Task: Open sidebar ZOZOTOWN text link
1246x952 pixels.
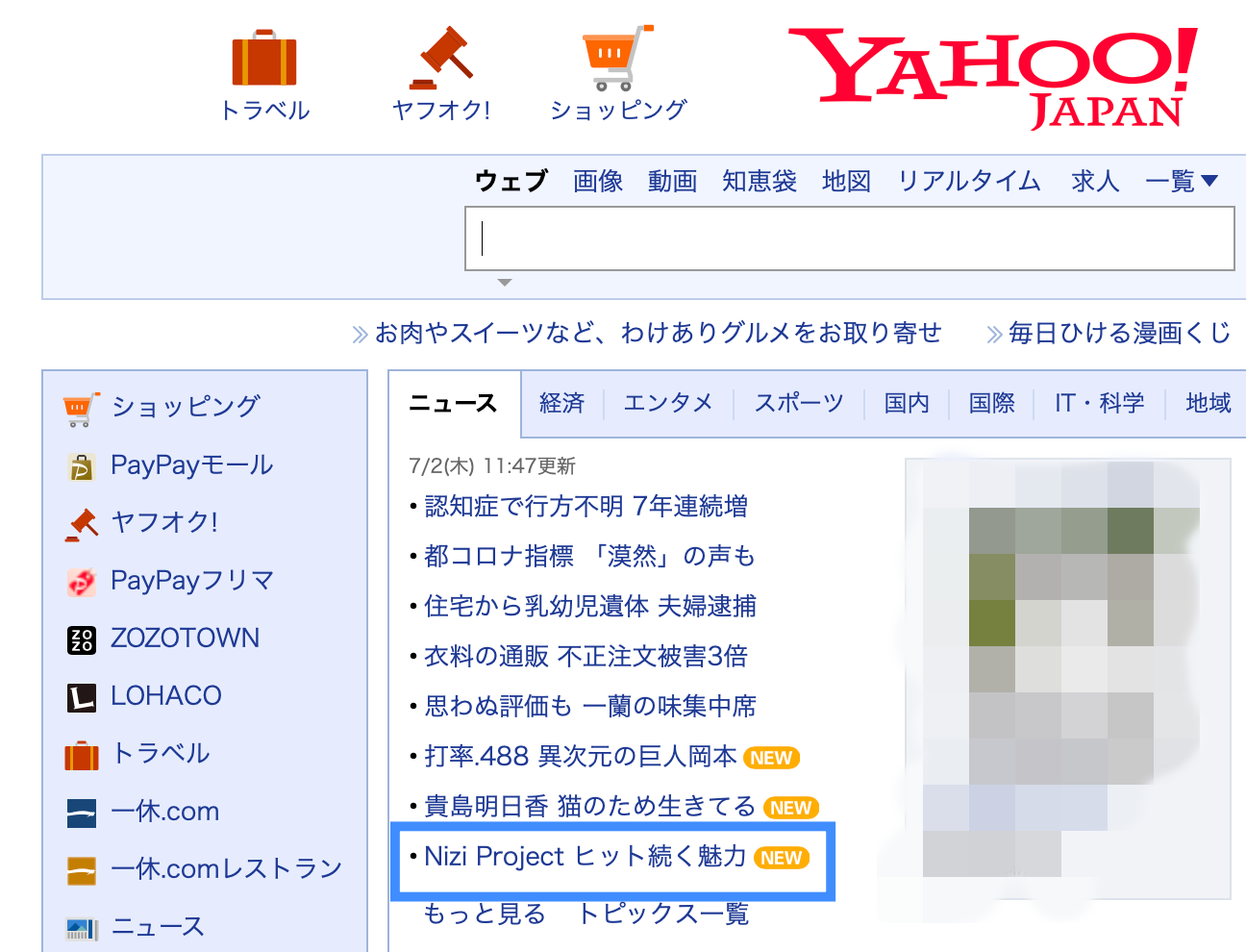Action: tap(186, 639)
